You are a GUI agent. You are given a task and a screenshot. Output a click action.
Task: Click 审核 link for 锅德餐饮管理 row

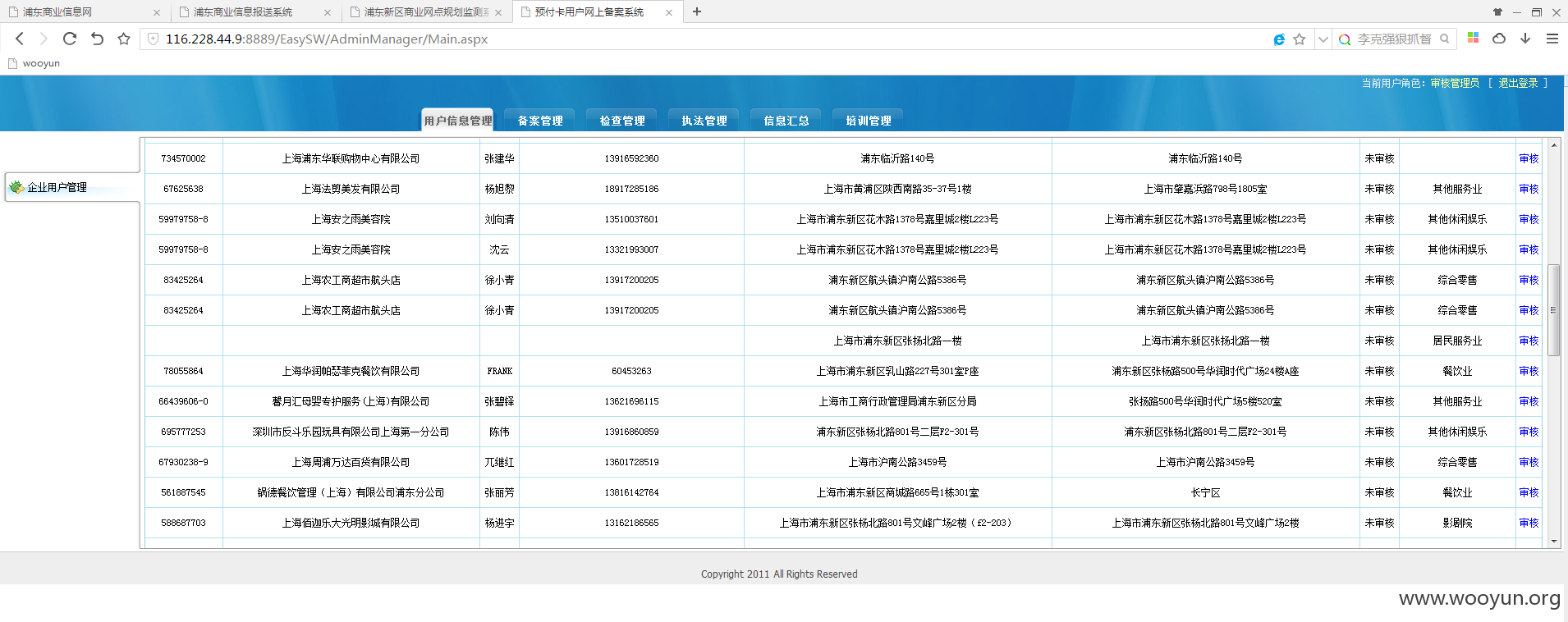tap(1529, 492)
